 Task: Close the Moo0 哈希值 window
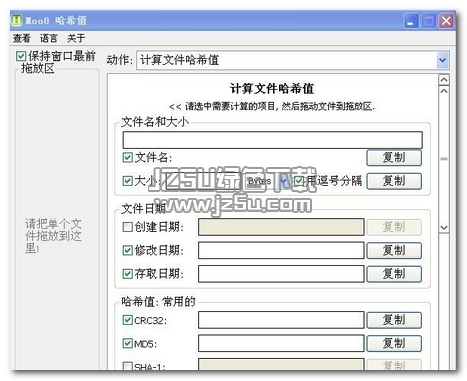[x=446, y=21]
